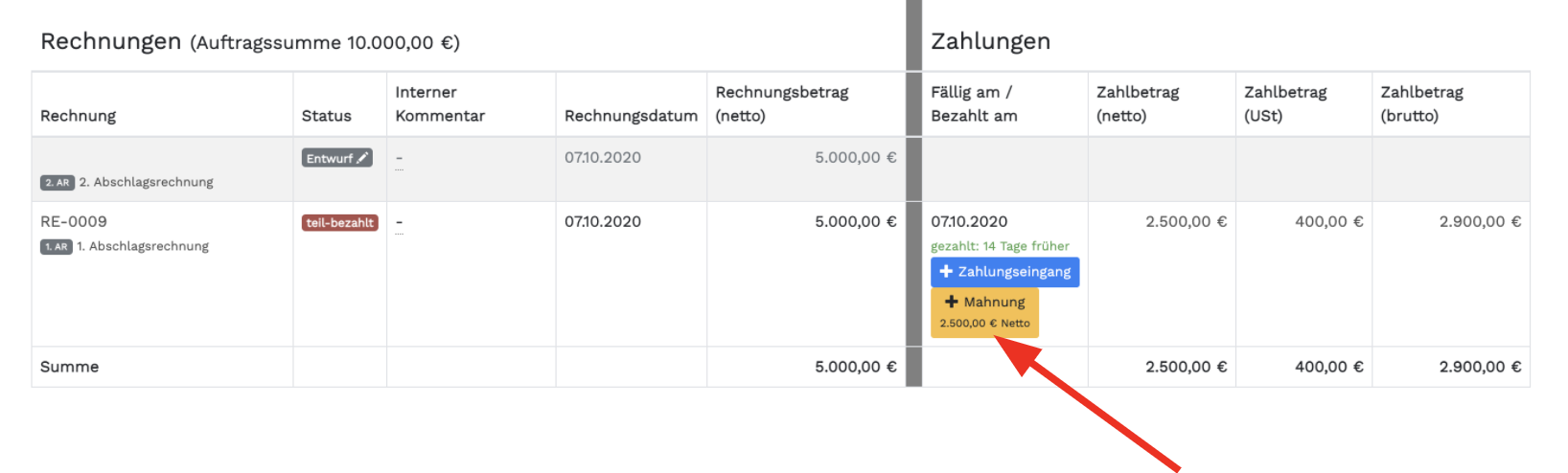Click the green 'gezahlt: 14 Tage früher' note

pos(1000,246)
